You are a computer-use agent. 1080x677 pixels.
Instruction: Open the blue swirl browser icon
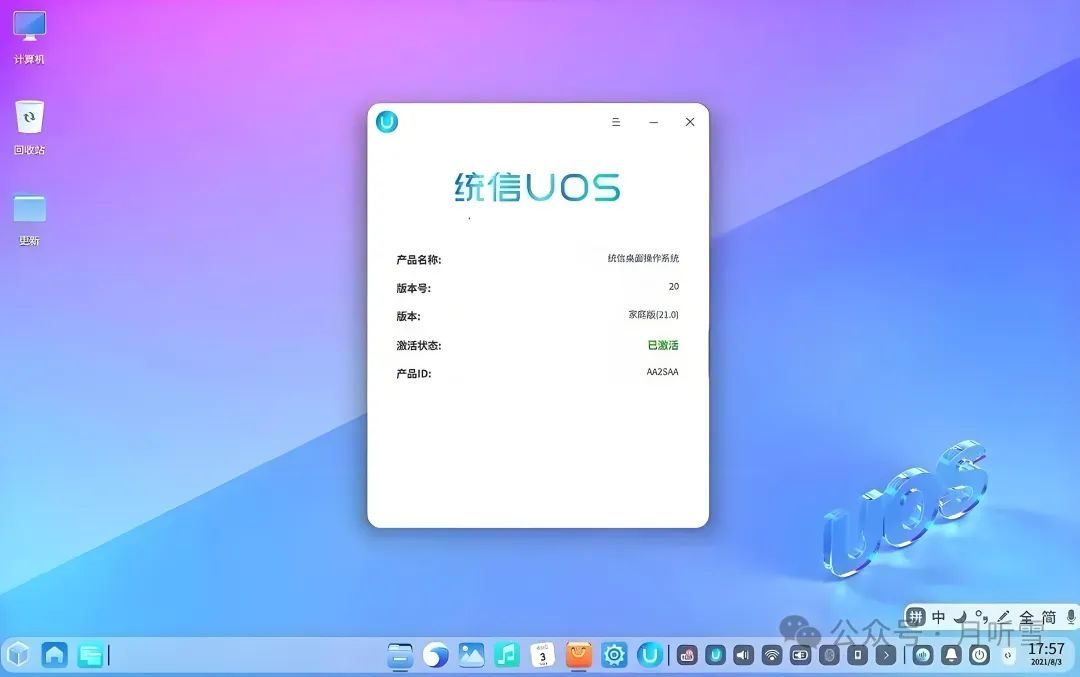tap(435, 655)
